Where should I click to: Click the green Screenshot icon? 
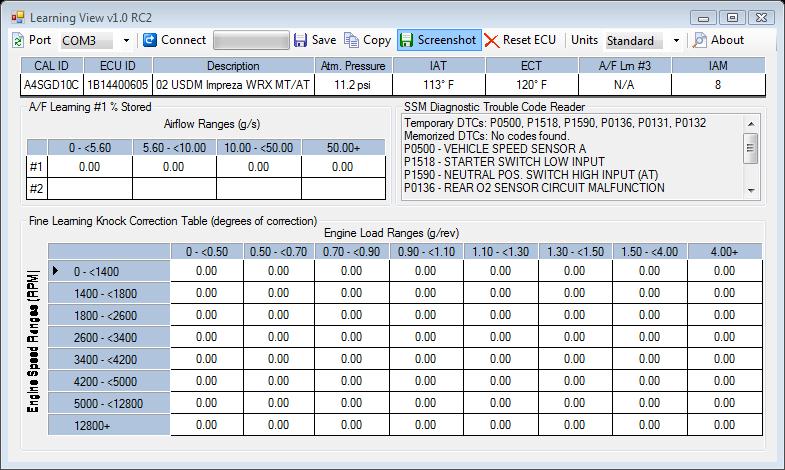pyautogui.click(x=407, y=40)
